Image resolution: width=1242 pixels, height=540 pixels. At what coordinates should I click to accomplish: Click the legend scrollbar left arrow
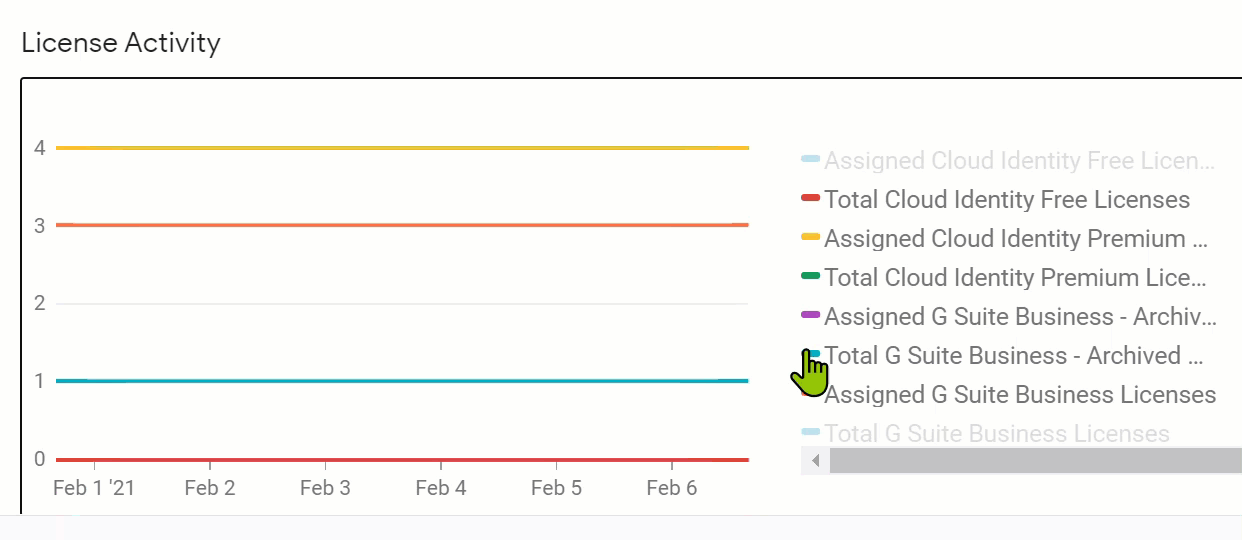[x=815, y=460]
